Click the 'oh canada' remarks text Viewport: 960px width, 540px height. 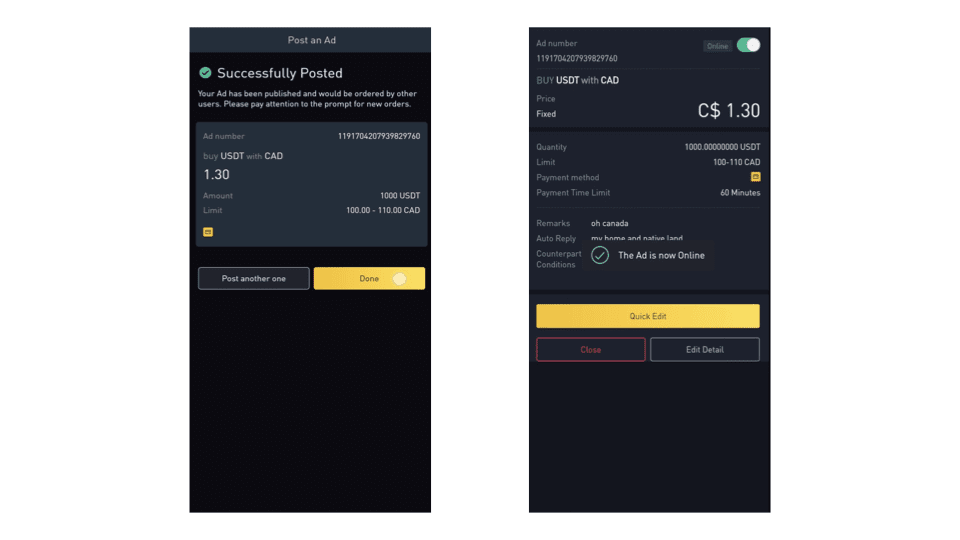click(x=610, y=223)
